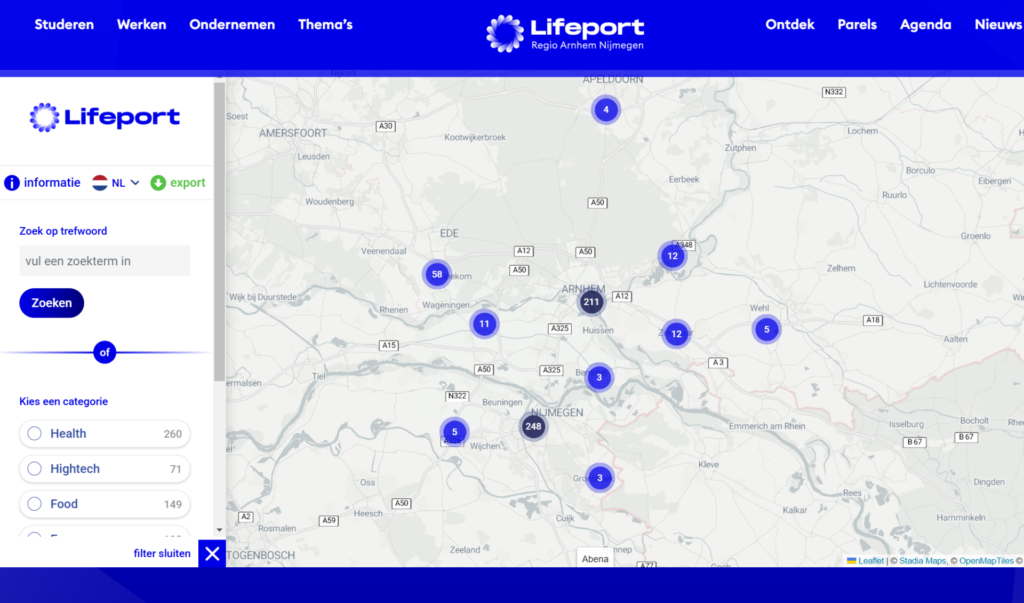Screen dimensions: 1024x603
Task: Click the Lifeport logo in the sidebar
Action: (104, 118)
